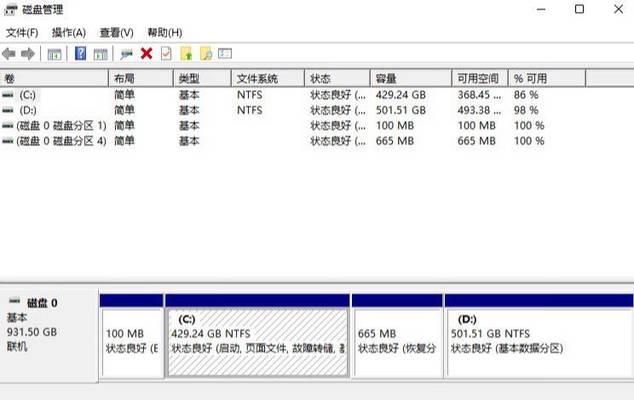Viewport: 634px width, 400px height.
Task: Click the properties checkmark sheet icon
Action: coord(166,53)
